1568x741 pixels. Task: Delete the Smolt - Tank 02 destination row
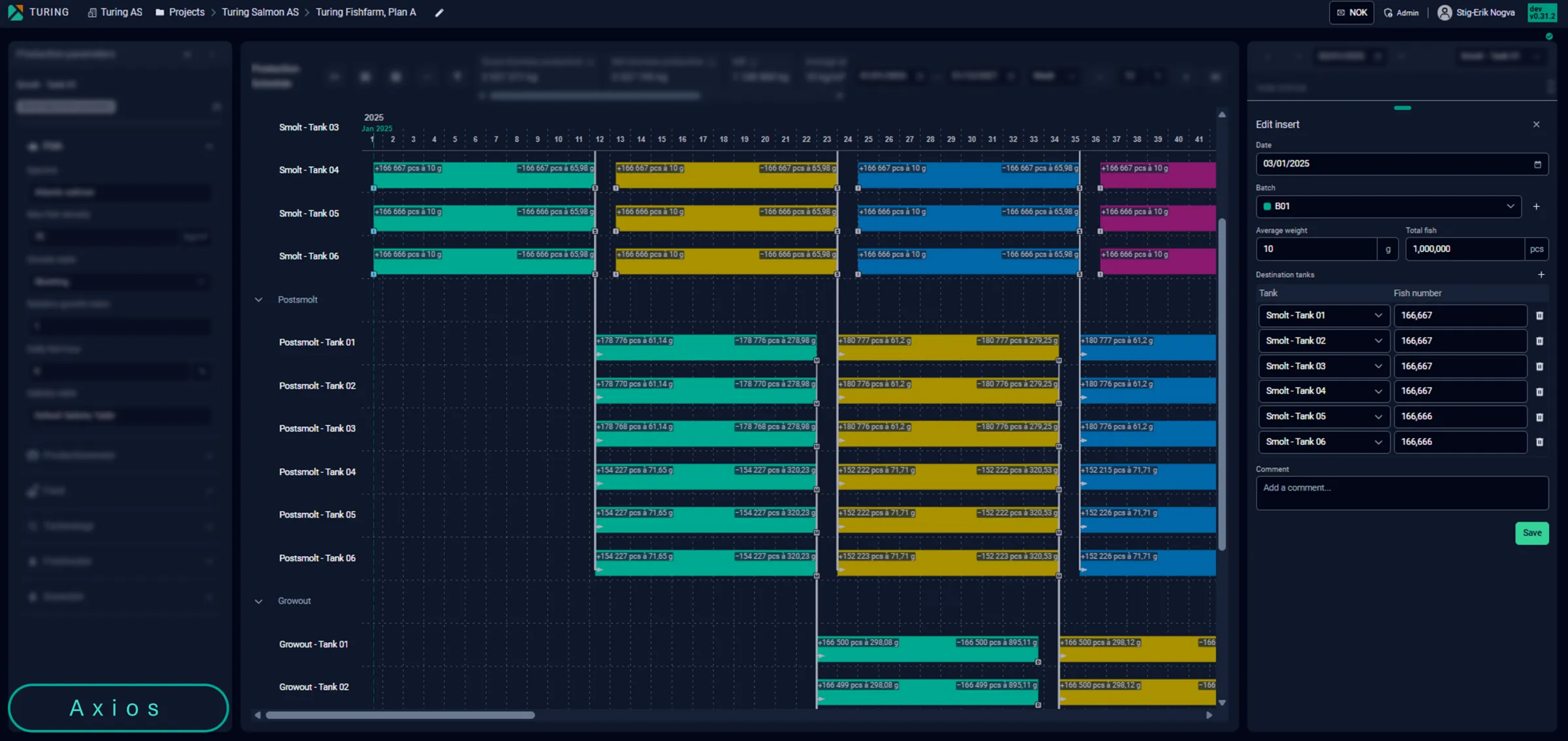click(1539, 341)
